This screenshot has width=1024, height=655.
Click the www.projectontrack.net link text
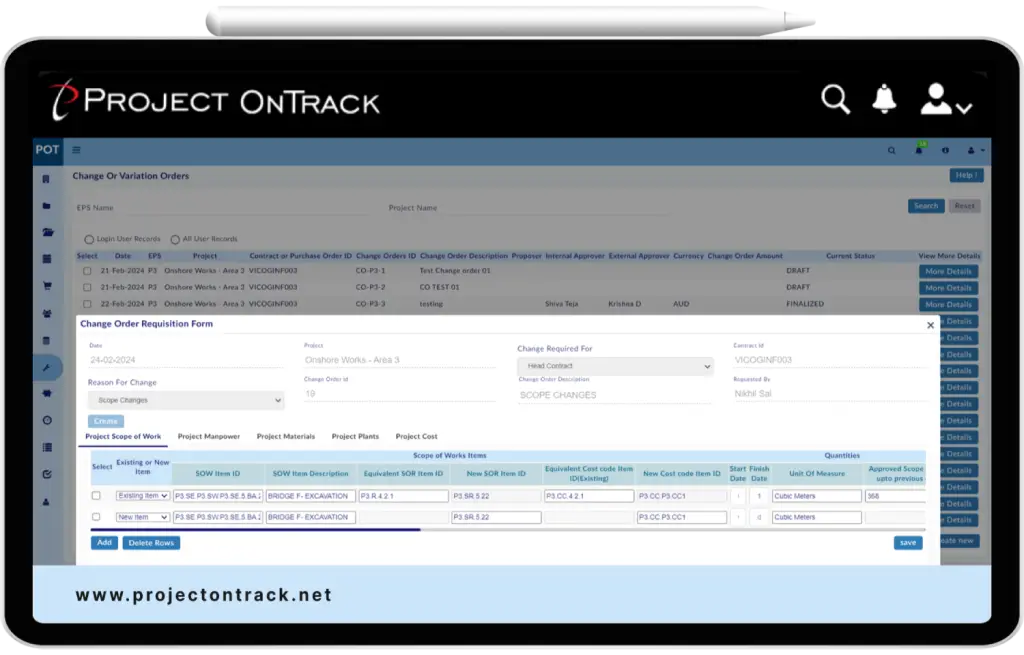(x=204, y=596)
